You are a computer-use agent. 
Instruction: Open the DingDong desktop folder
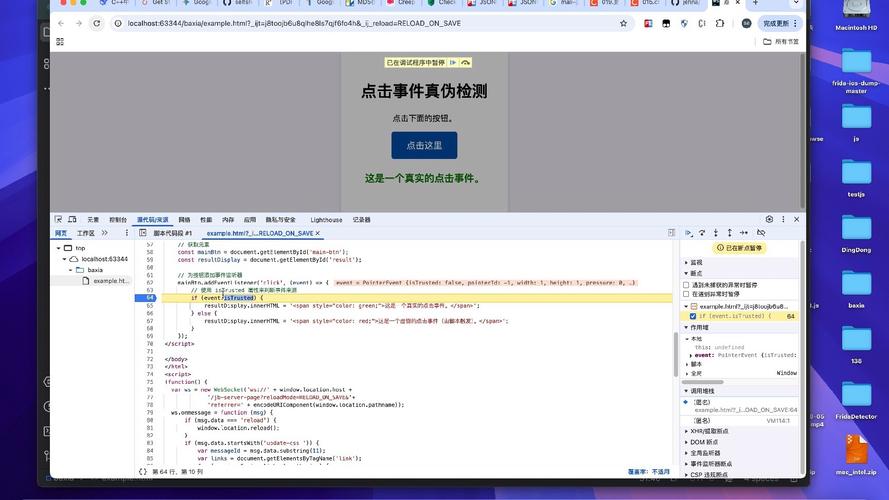(x=856, y=234)
